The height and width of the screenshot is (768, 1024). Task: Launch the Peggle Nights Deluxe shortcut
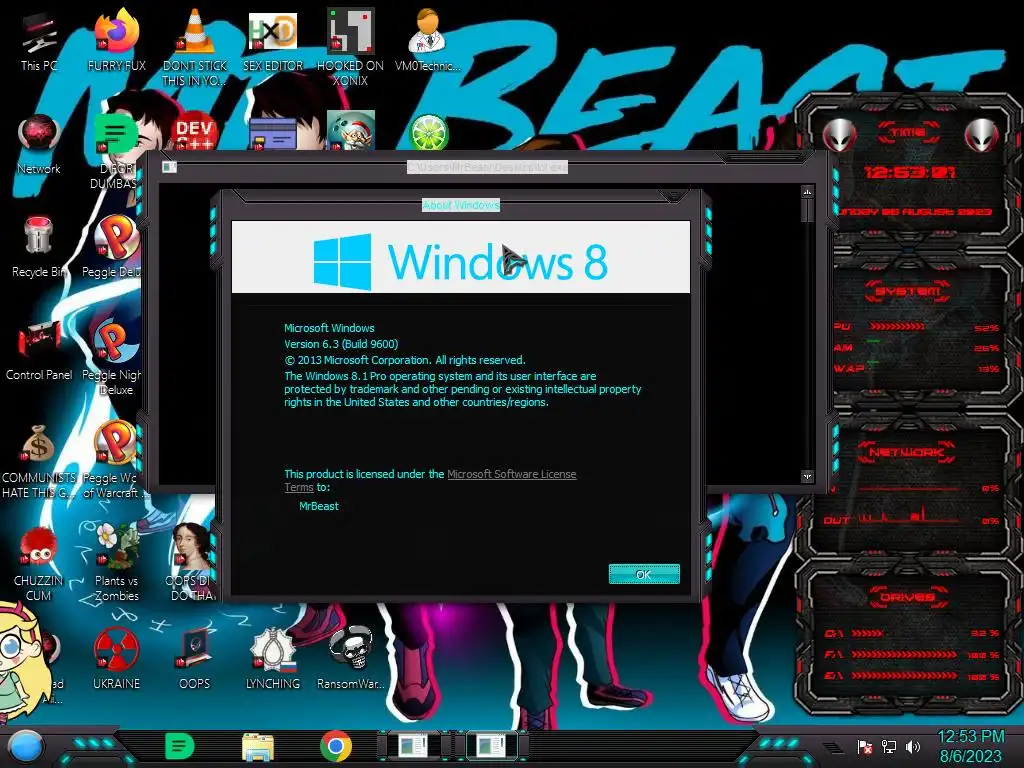click(112, 356)
